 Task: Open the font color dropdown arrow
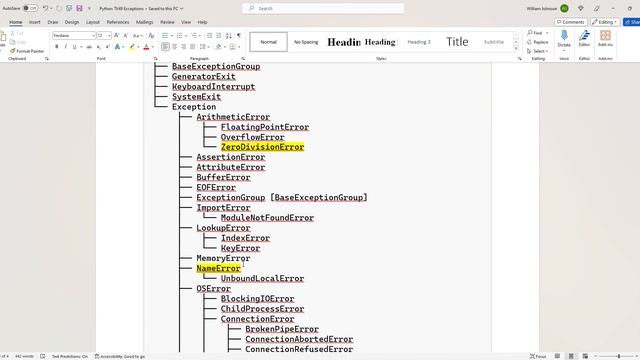[x=153, y=47]
